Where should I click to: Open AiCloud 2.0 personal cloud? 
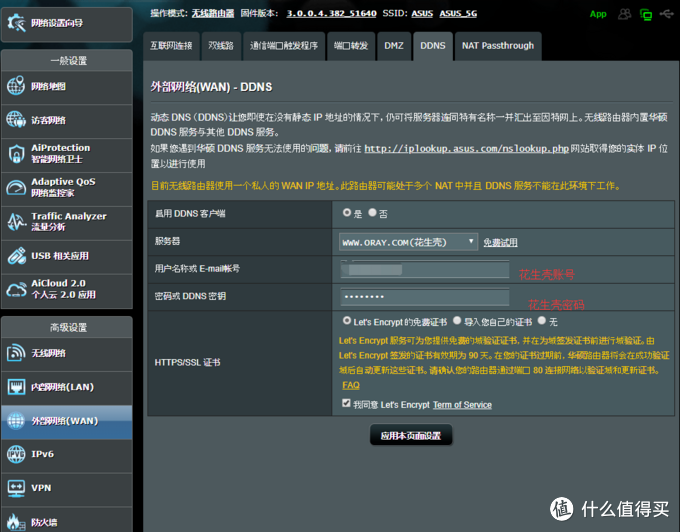66,289
